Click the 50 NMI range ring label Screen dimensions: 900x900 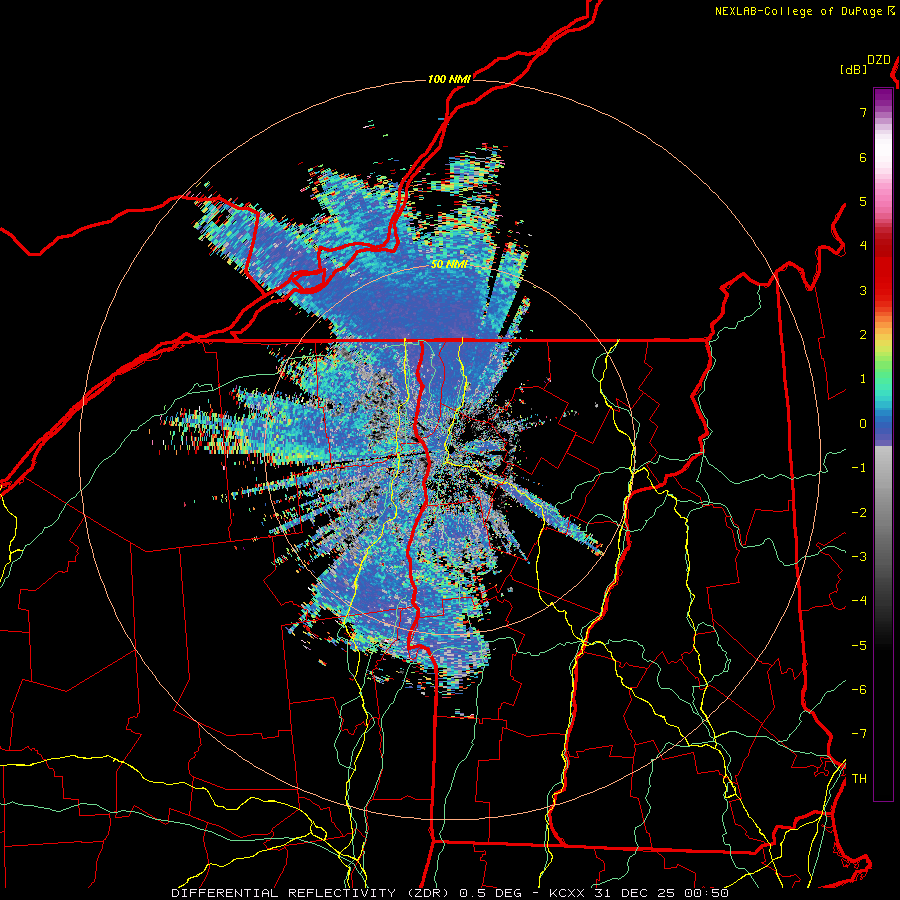click(x=449, y=265)
